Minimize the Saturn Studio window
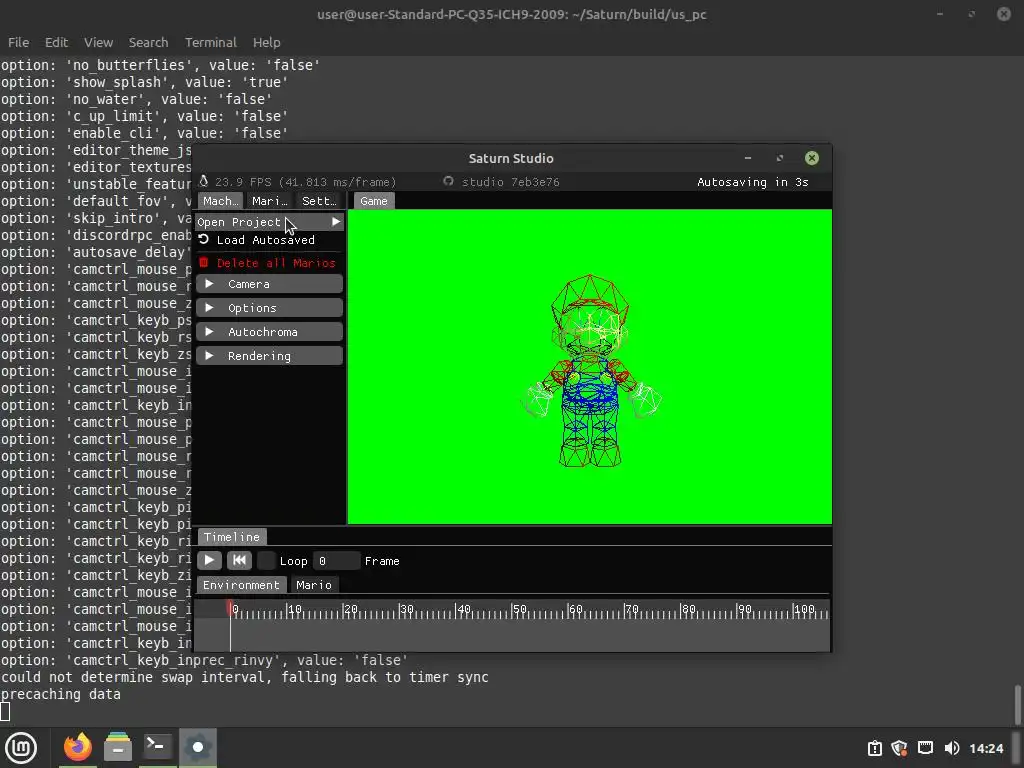Image resolution: width=1024 pixels, height=768 pixels. (x=748, y=158)
